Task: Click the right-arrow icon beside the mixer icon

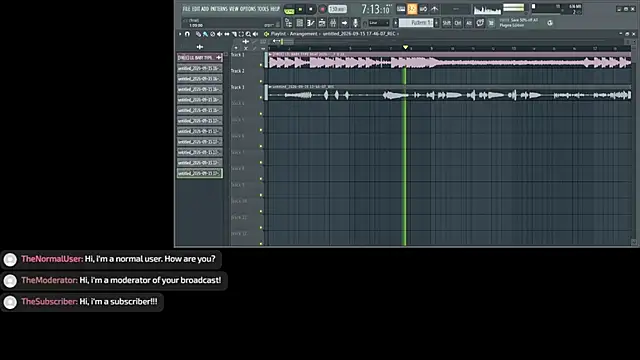Action: [344, 23]
